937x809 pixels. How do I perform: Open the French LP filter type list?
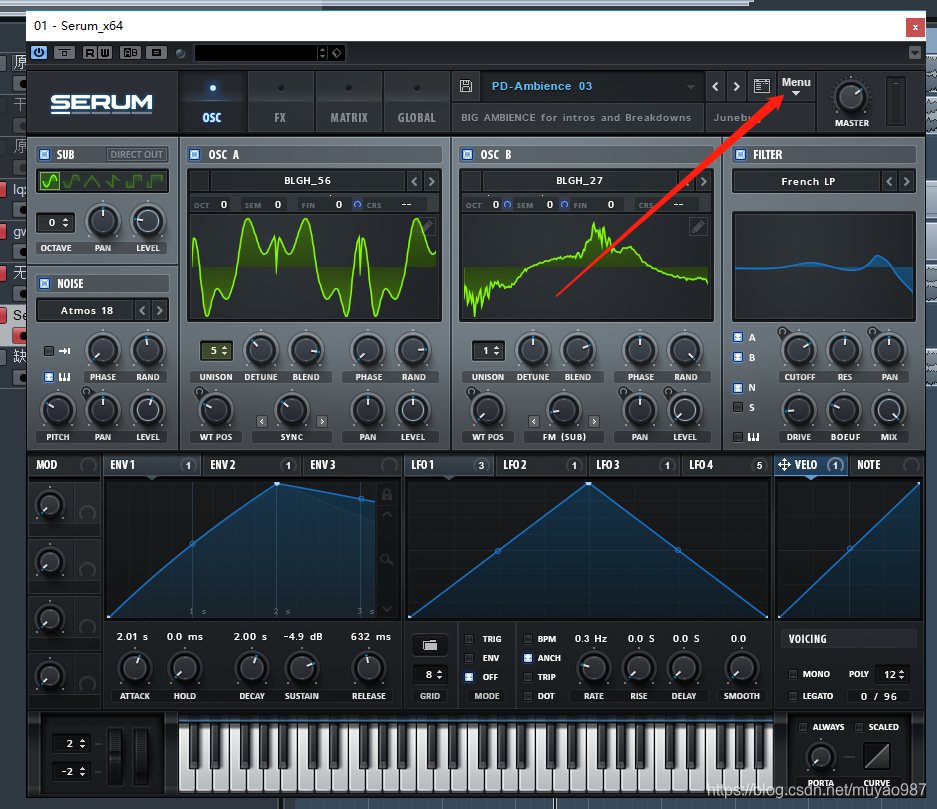pyautogui.click(x=807, y=181)
